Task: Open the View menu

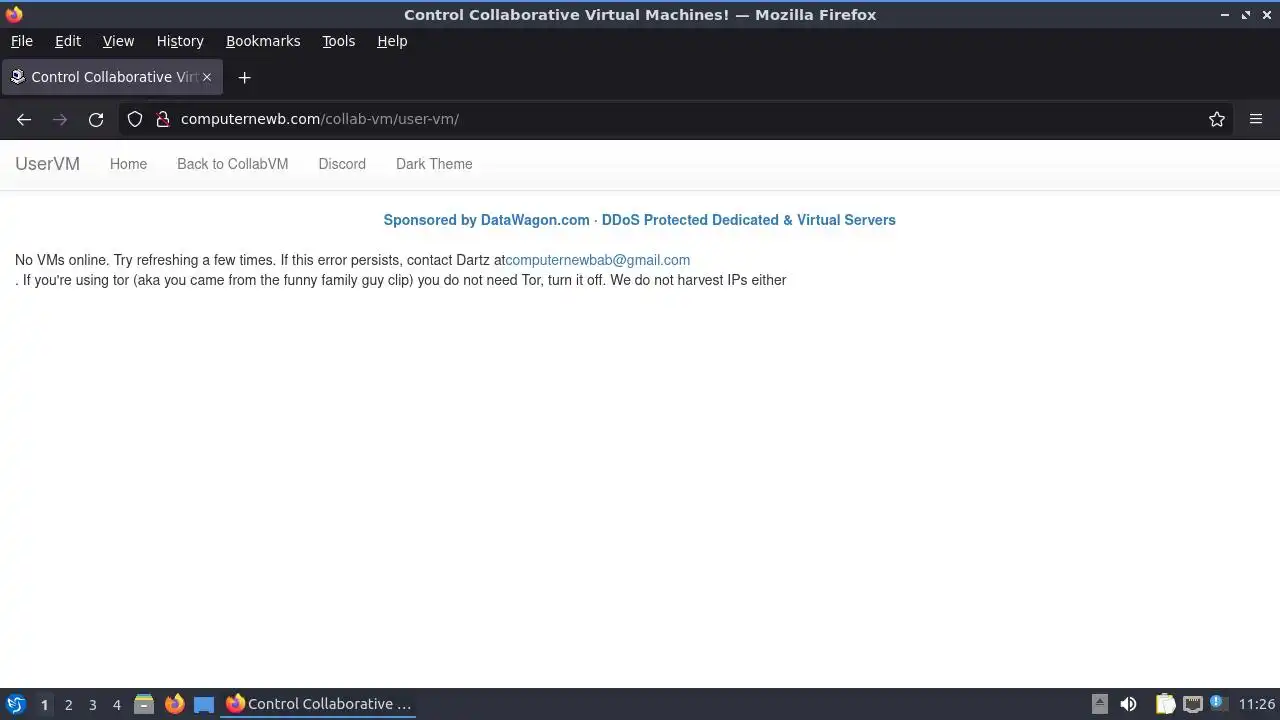Action: pos(118,41)
